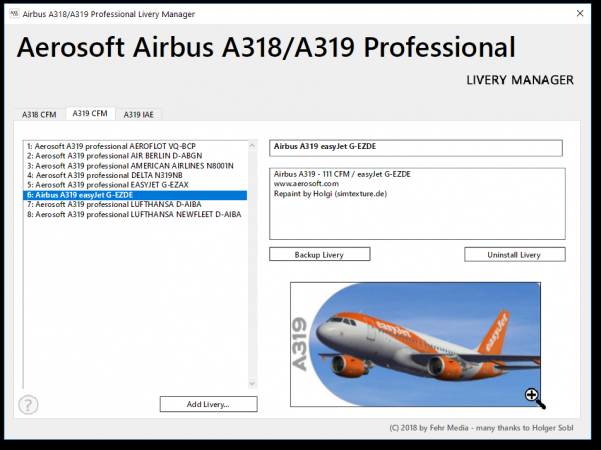Viewport: 601px width, 450px height.
Task: Click the livery list scroll up arrow
Action: [252, 145]
